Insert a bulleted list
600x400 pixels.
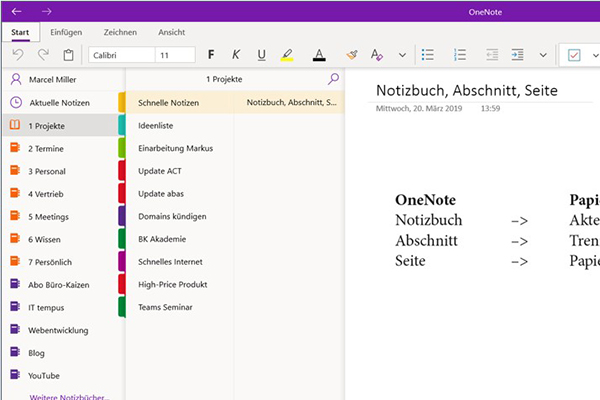click(x=428, y=55)
